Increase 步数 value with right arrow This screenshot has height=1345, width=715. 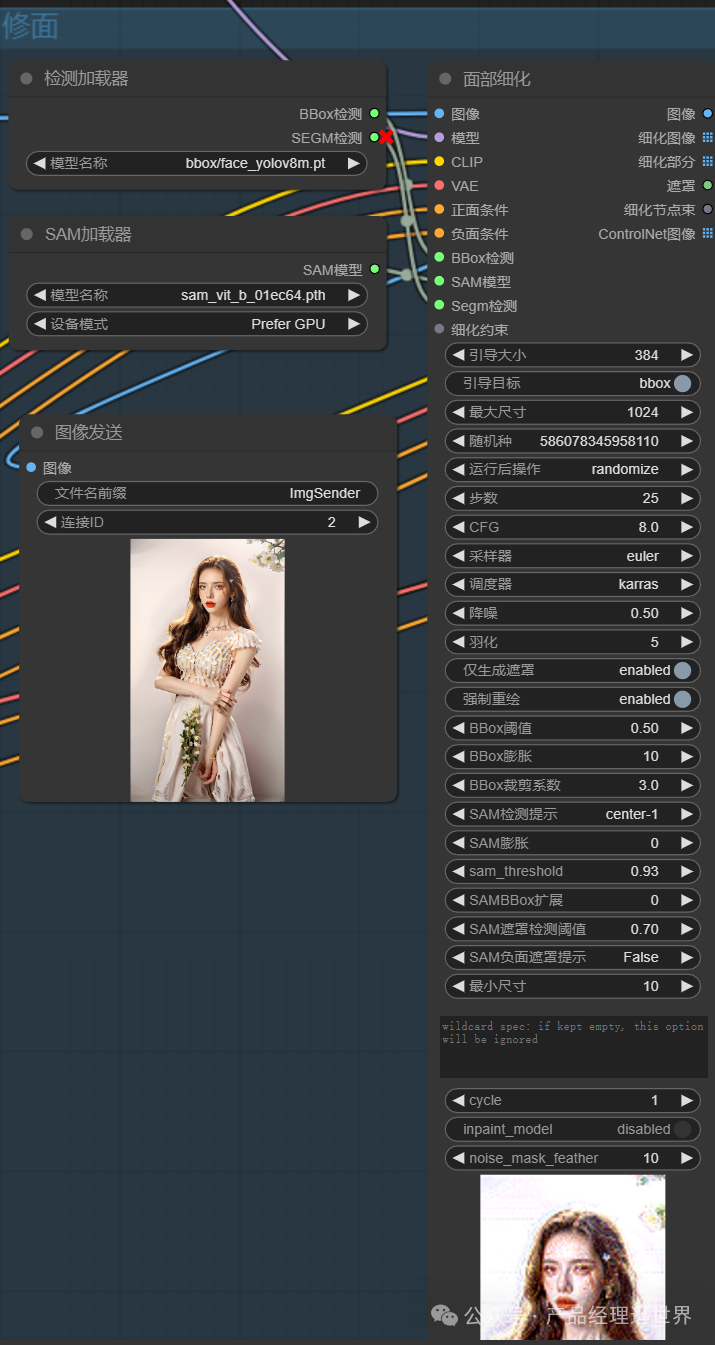tap(687, 498)
